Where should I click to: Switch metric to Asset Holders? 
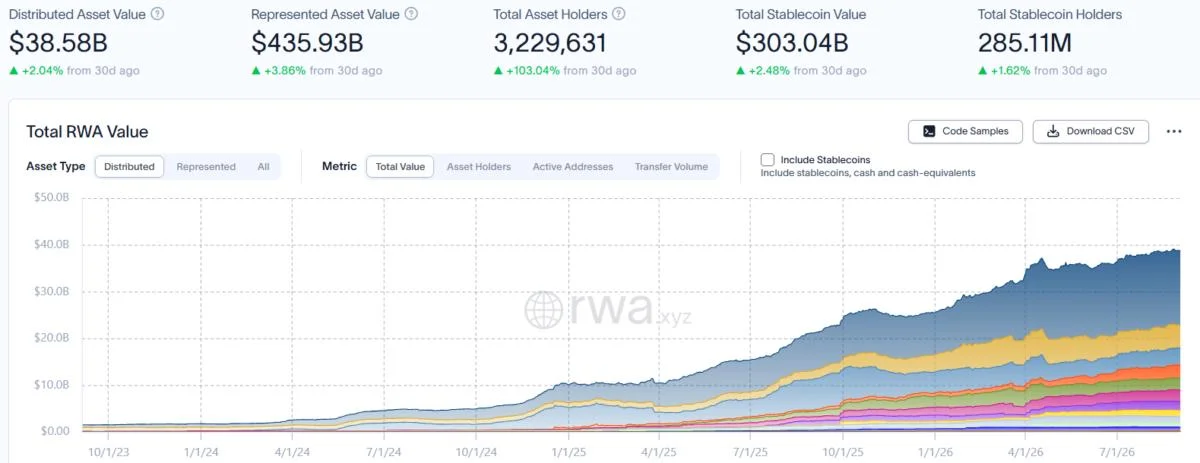pyautogui.click(x=479, y=167)
